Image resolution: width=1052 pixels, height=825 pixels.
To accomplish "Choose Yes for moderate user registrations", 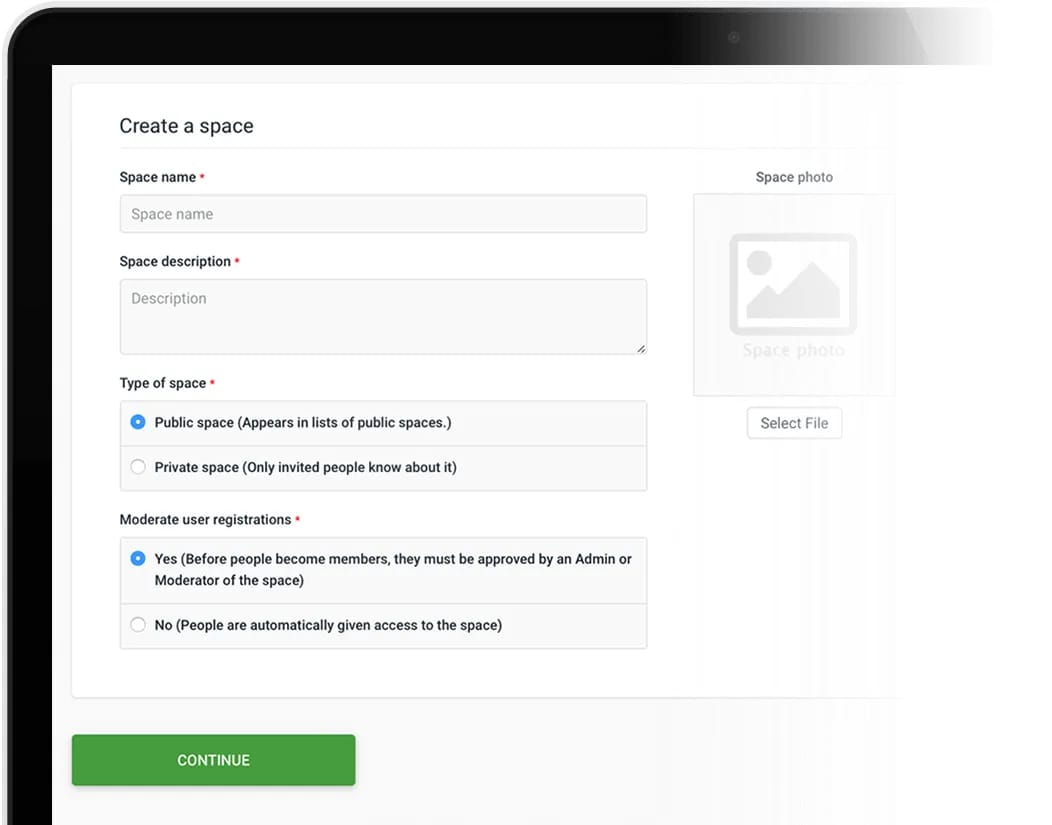I will click(138, 559).
